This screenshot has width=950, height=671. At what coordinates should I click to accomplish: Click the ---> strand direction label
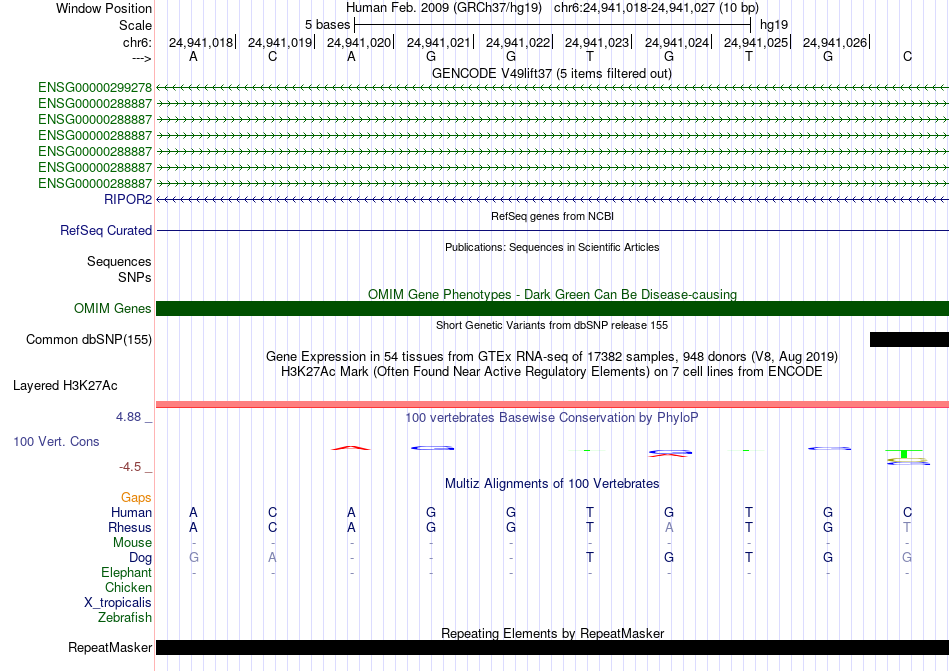pos(142,58)
